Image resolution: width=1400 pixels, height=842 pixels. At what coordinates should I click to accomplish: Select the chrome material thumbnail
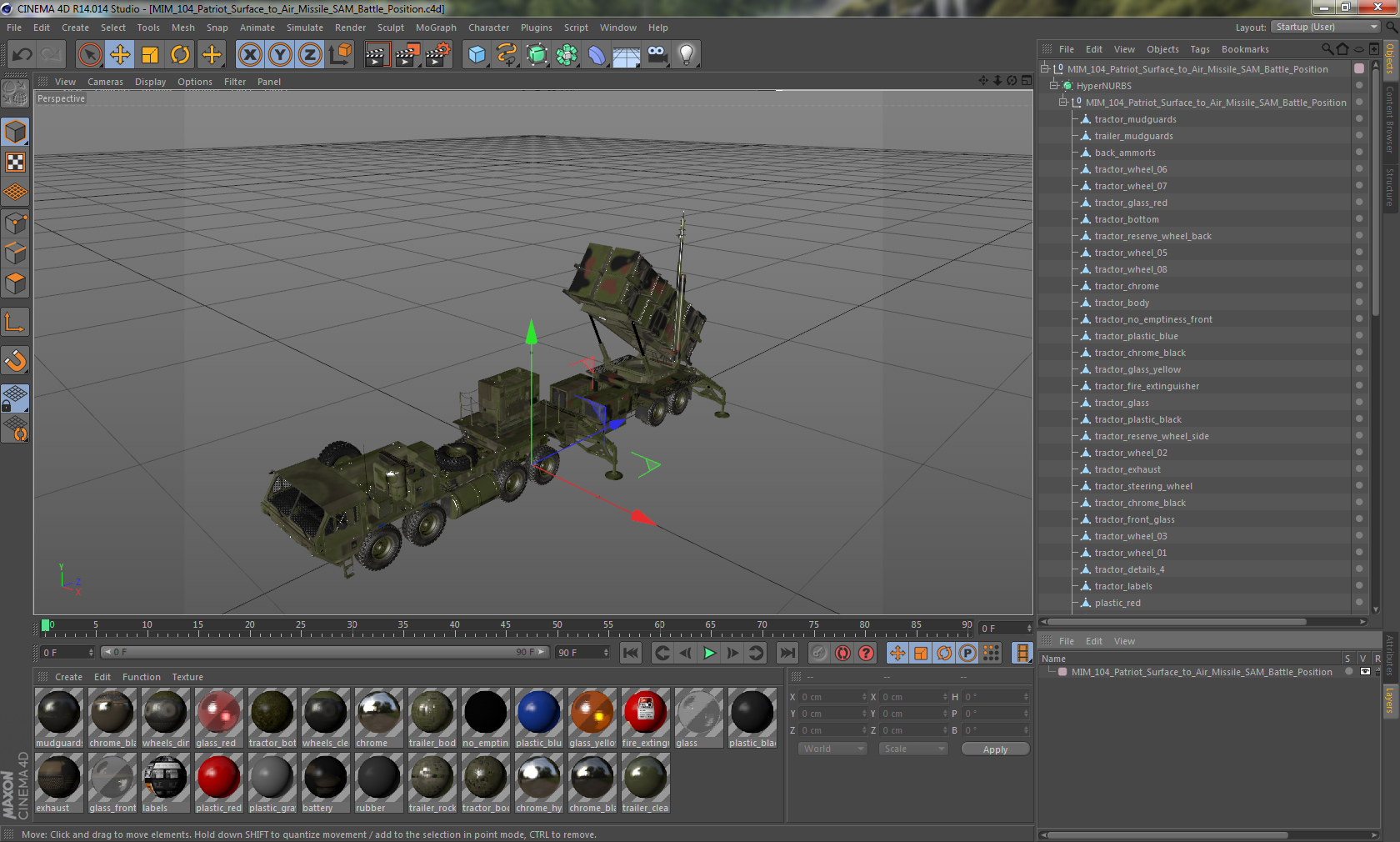click(x=379, y=718)
